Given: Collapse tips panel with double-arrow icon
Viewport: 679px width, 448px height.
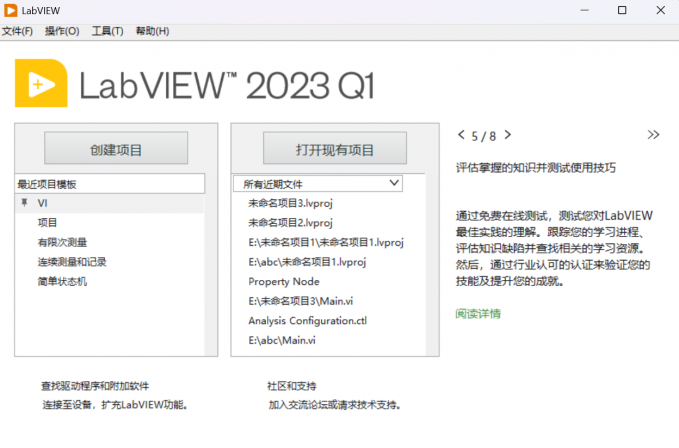Looking at the screenshot, I should tap(653, 135).
